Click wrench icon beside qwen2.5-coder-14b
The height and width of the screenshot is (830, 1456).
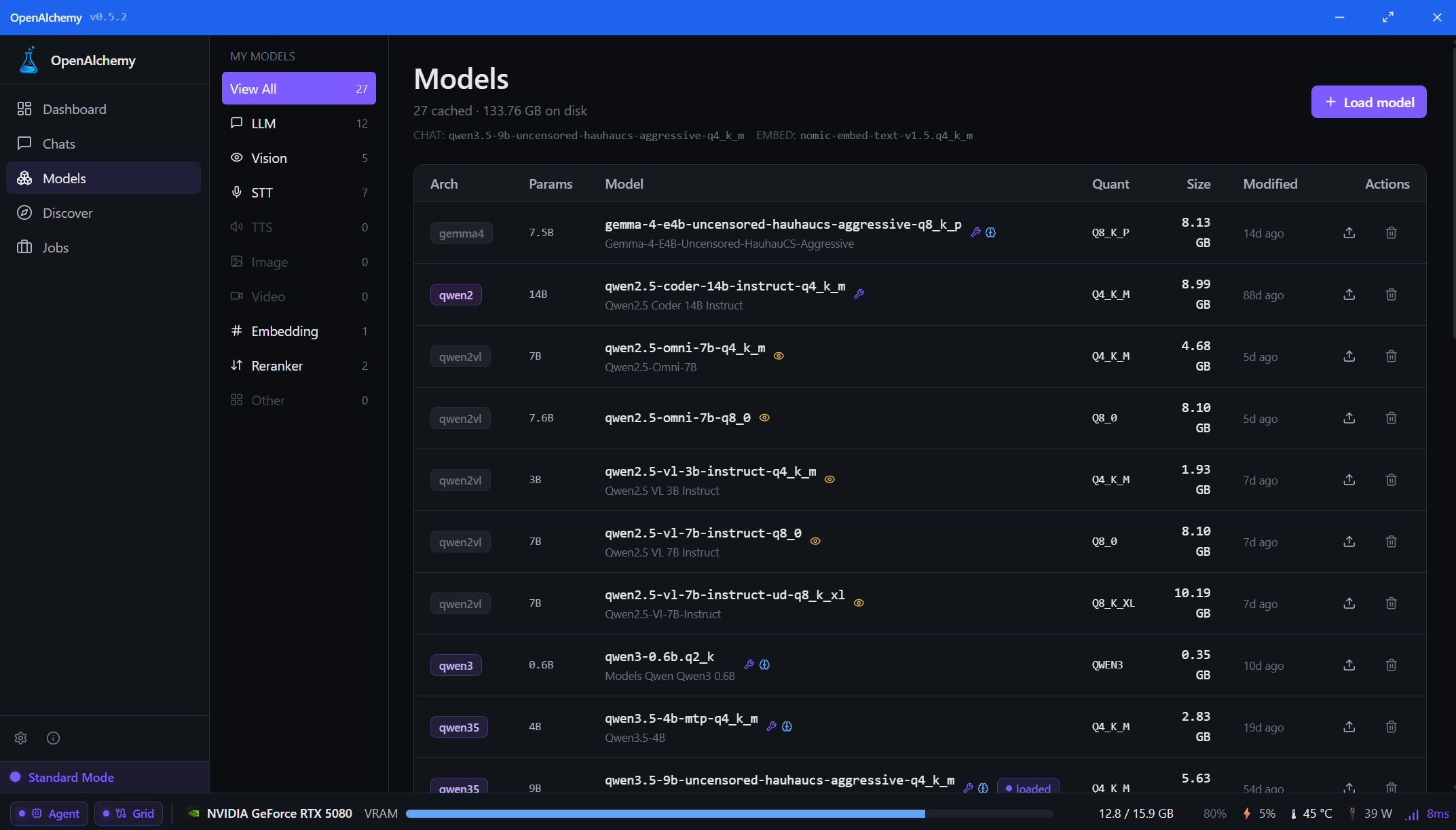(x=859, y=294)
